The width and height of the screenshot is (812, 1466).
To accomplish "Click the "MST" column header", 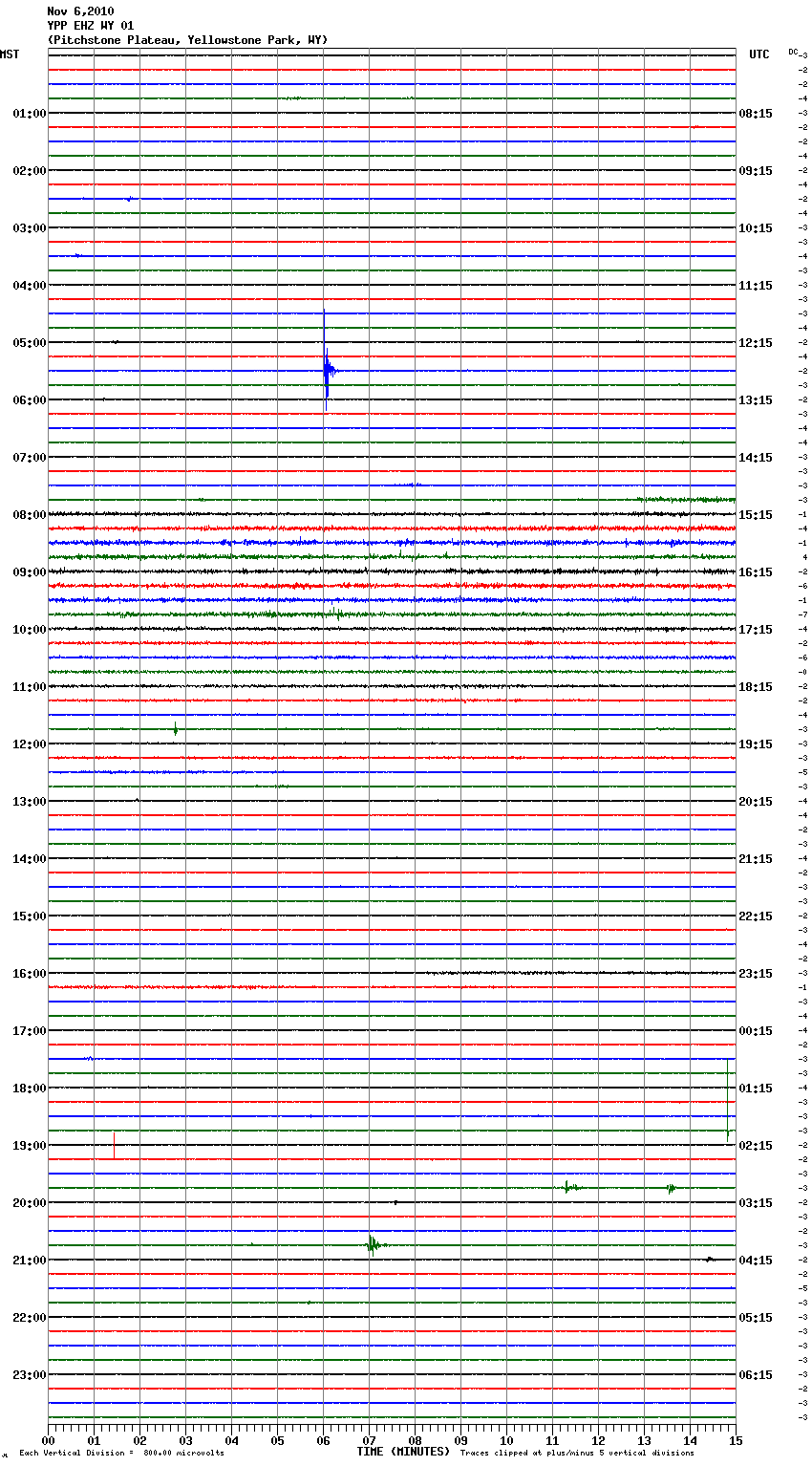I will (10, 54).
